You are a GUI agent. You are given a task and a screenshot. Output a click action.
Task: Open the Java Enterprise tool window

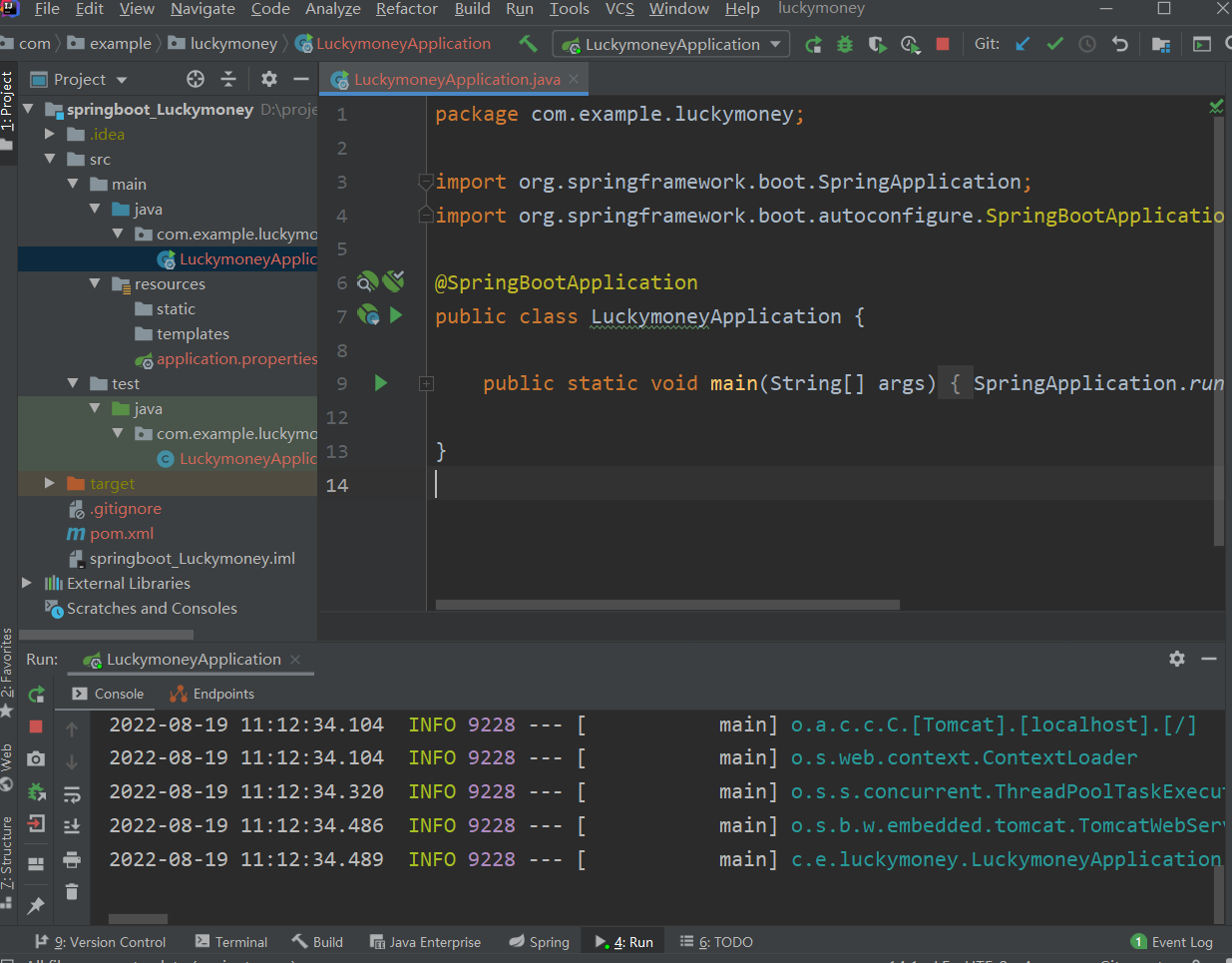[425, 942]
